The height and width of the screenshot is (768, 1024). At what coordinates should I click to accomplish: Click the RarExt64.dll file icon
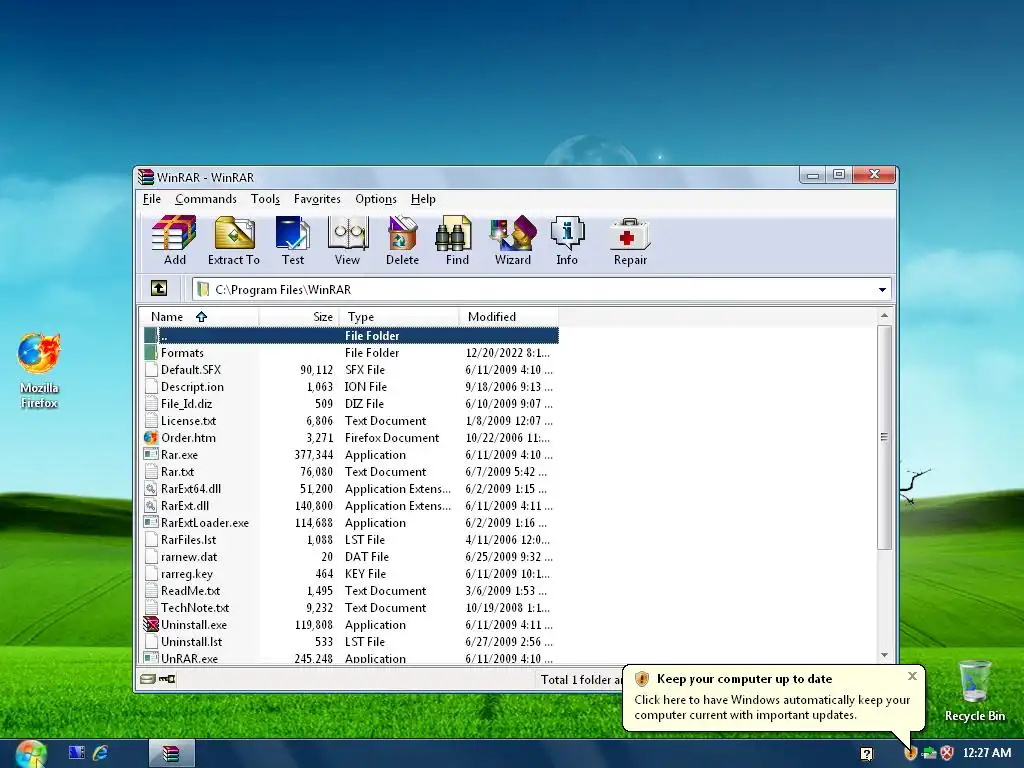(151, 488)
